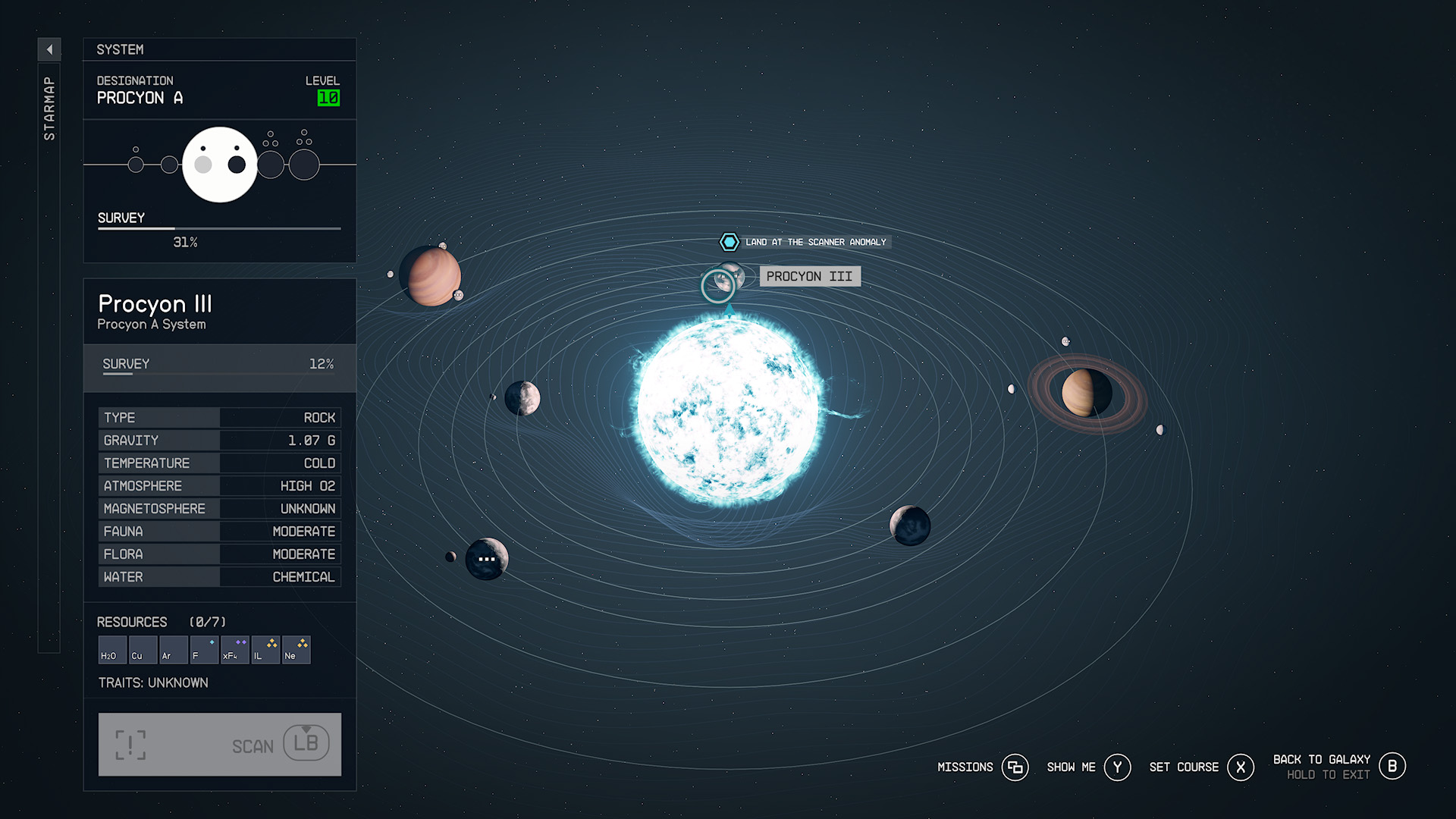Click the SCAN button
The image size is (1456, 819).
[219, 744]
